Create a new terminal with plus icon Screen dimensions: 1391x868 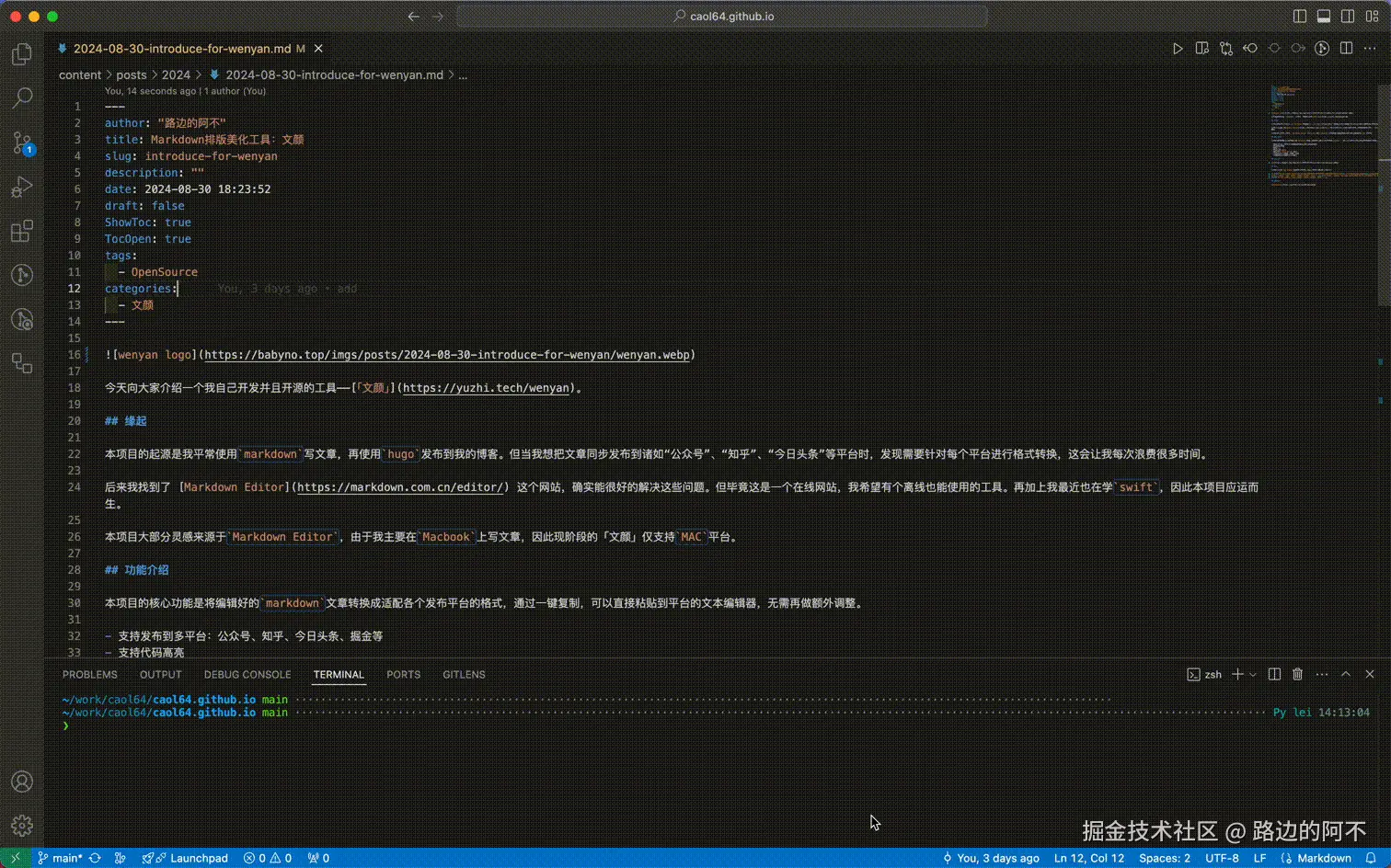pos(1237,674)
